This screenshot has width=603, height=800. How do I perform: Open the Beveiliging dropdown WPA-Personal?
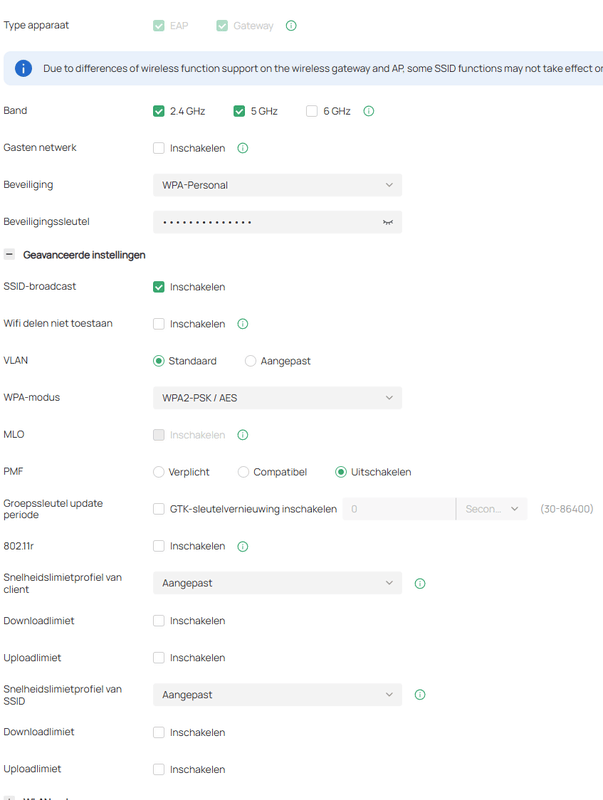pyautogui.click(x=277, y=185)
